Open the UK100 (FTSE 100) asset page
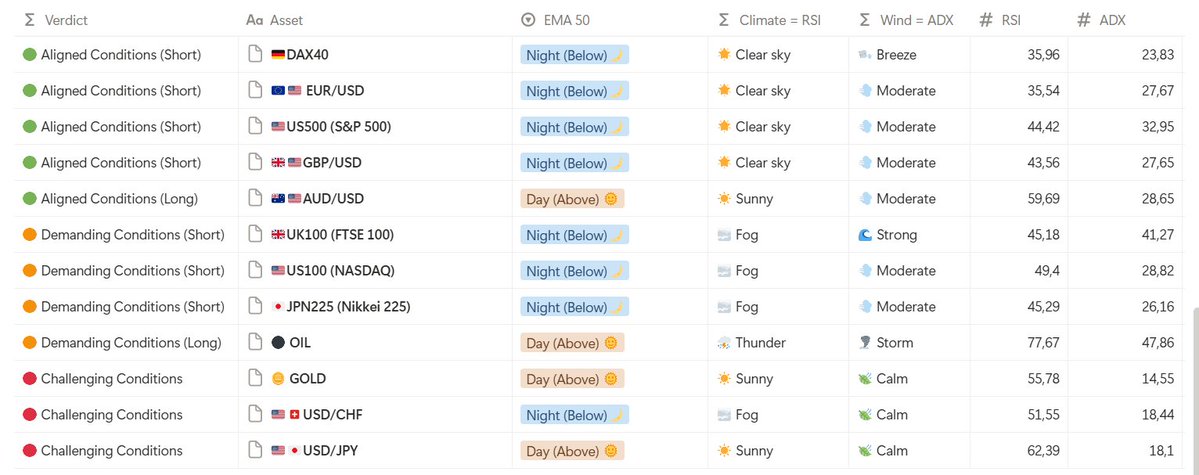 pos(340,235)
